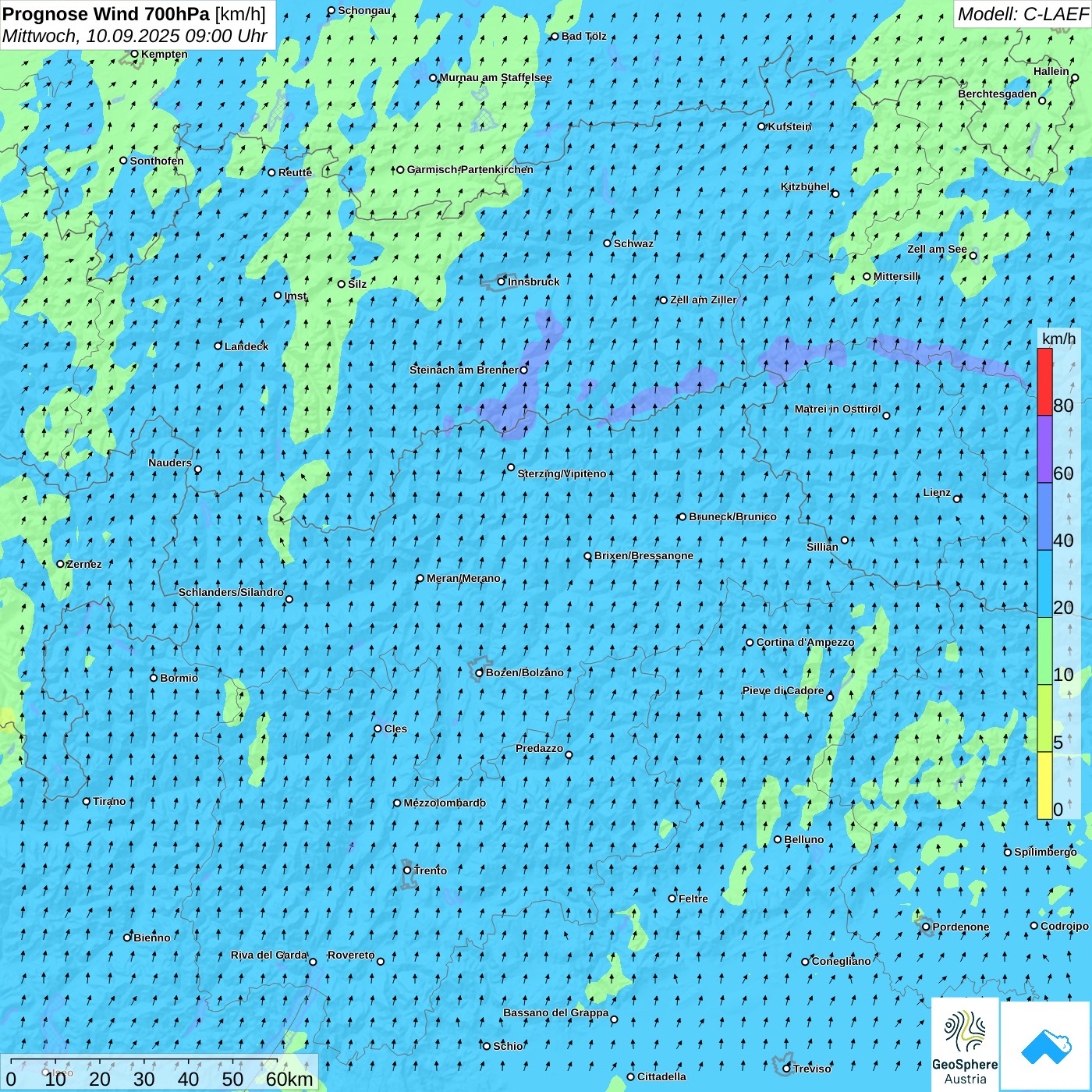Viewport: 1092px width, 1092px height.
Task: Click the Feltre location marker
Action: pyautogui.click(x=672, y=899)
